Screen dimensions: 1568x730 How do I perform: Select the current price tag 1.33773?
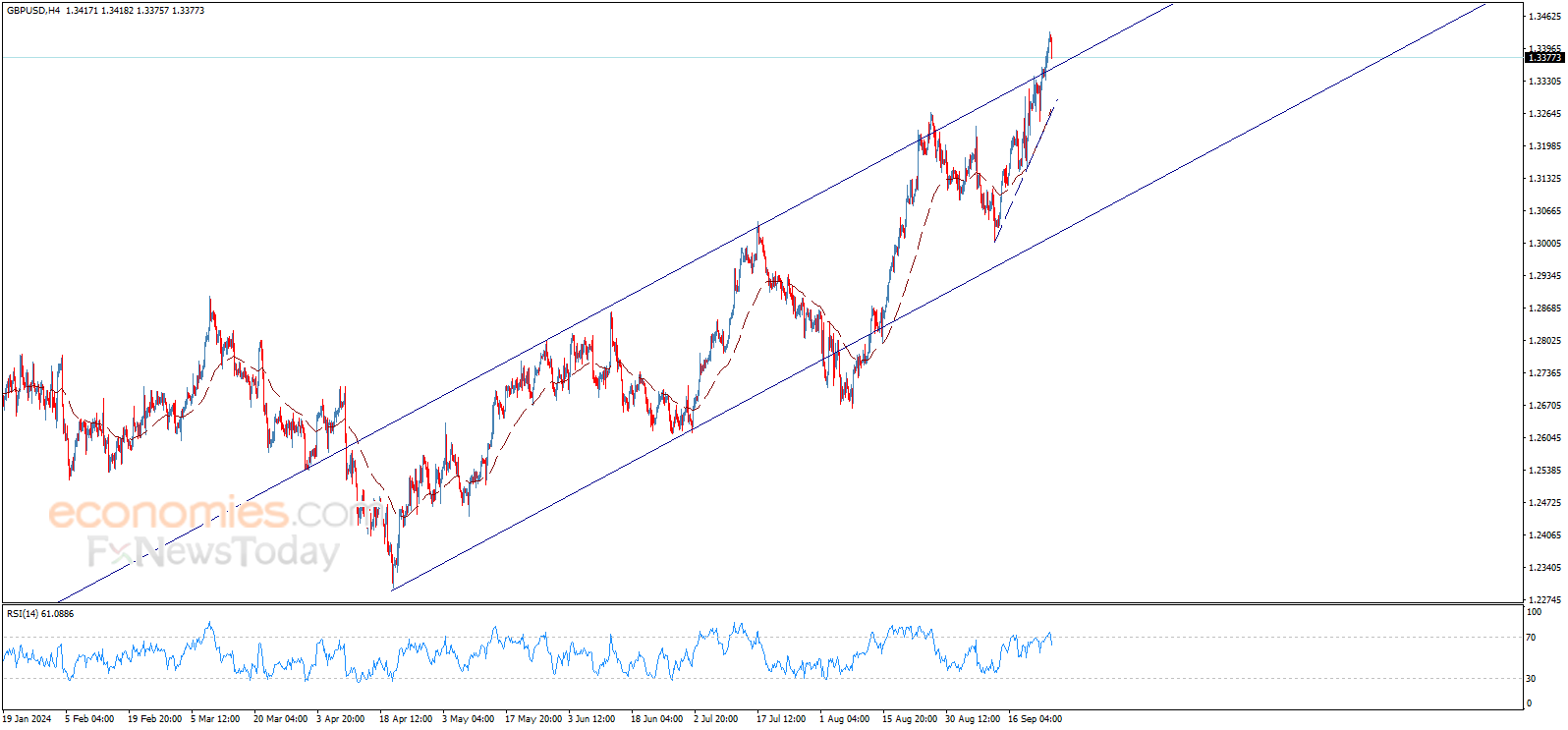coord(1544,58)
